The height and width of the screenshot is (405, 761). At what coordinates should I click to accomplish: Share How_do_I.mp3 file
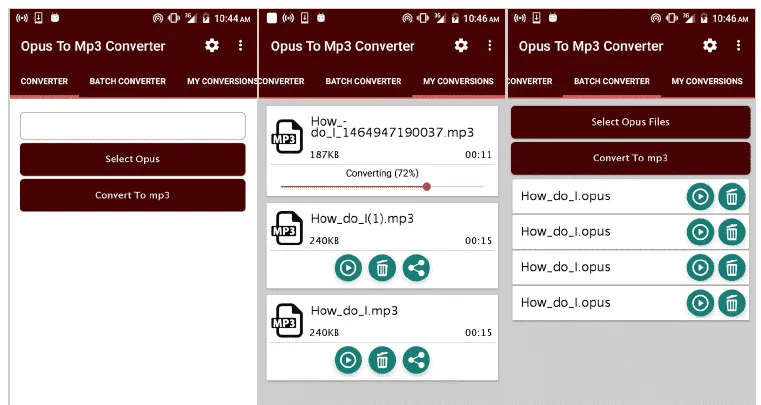click(416, 360)
